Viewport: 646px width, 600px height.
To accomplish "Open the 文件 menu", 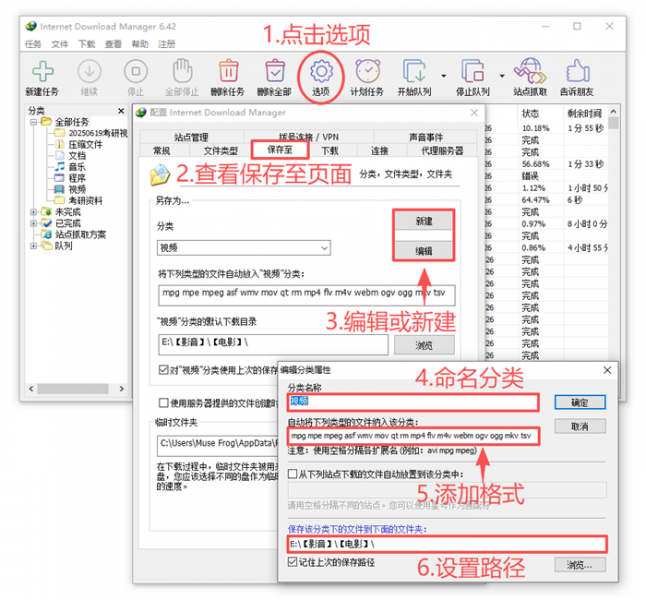I will (x=60, y=44).
